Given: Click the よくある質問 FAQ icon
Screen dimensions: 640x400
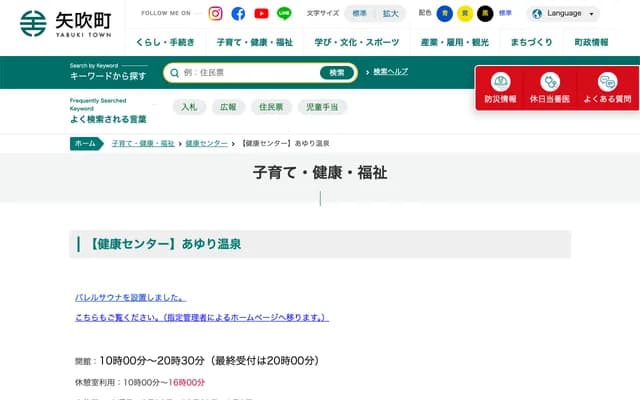Looking at the screenshot, I should [607, 87].
